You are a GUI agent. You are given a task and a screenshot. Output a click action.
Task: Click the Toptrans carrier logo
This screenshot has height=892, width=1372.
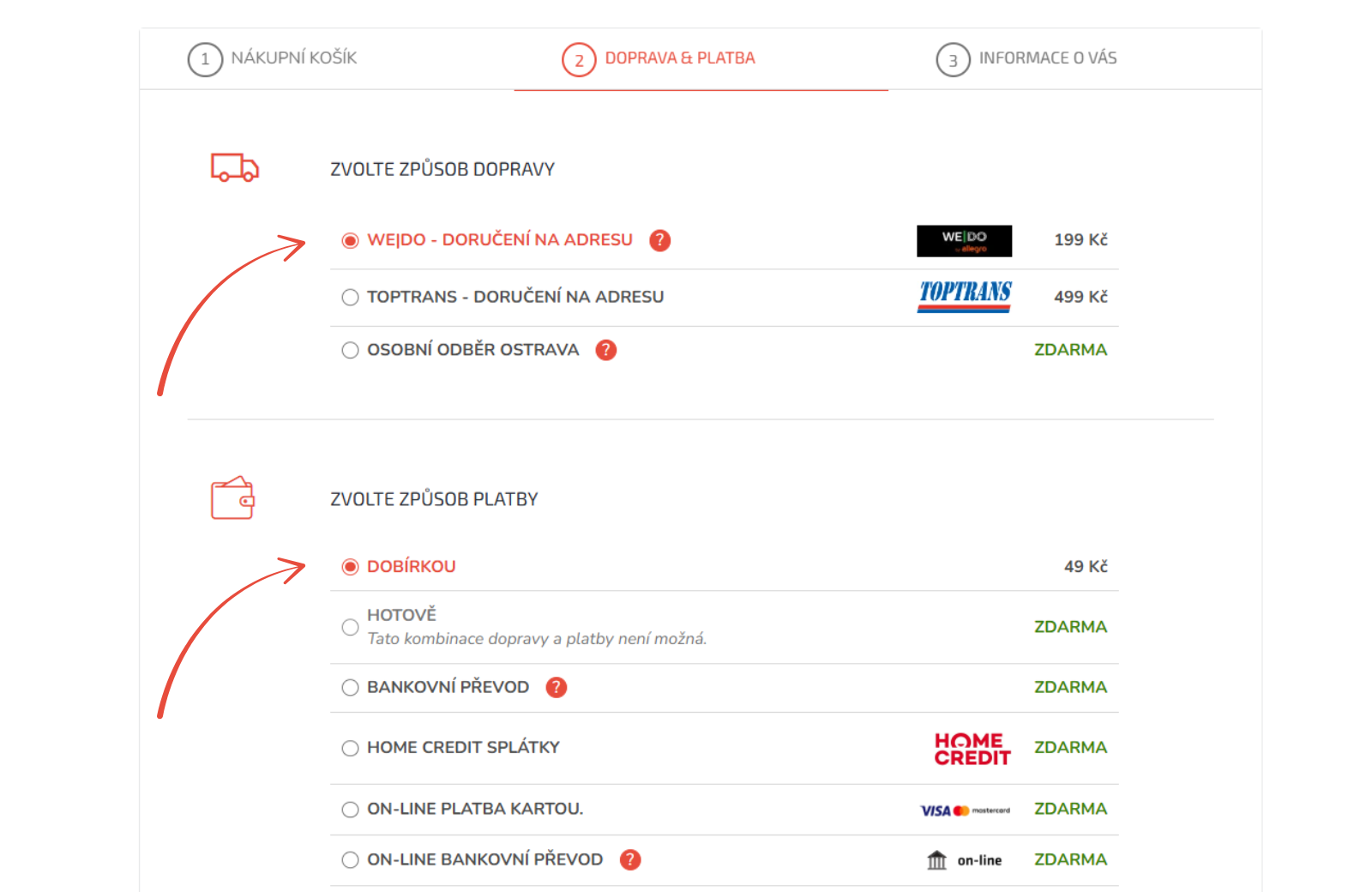point(965,296)
